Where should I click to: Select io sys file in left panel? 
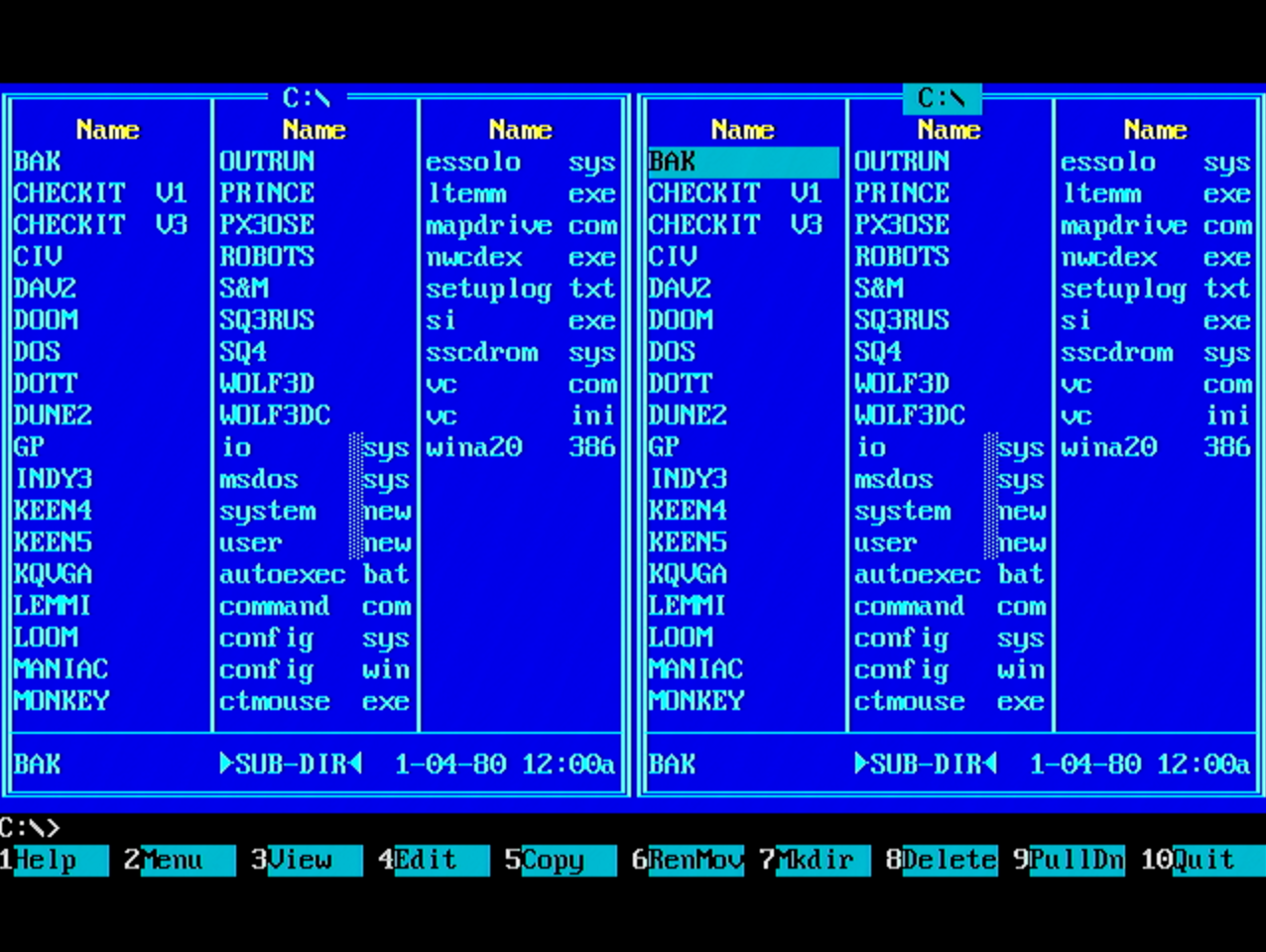tap(316, 447)
